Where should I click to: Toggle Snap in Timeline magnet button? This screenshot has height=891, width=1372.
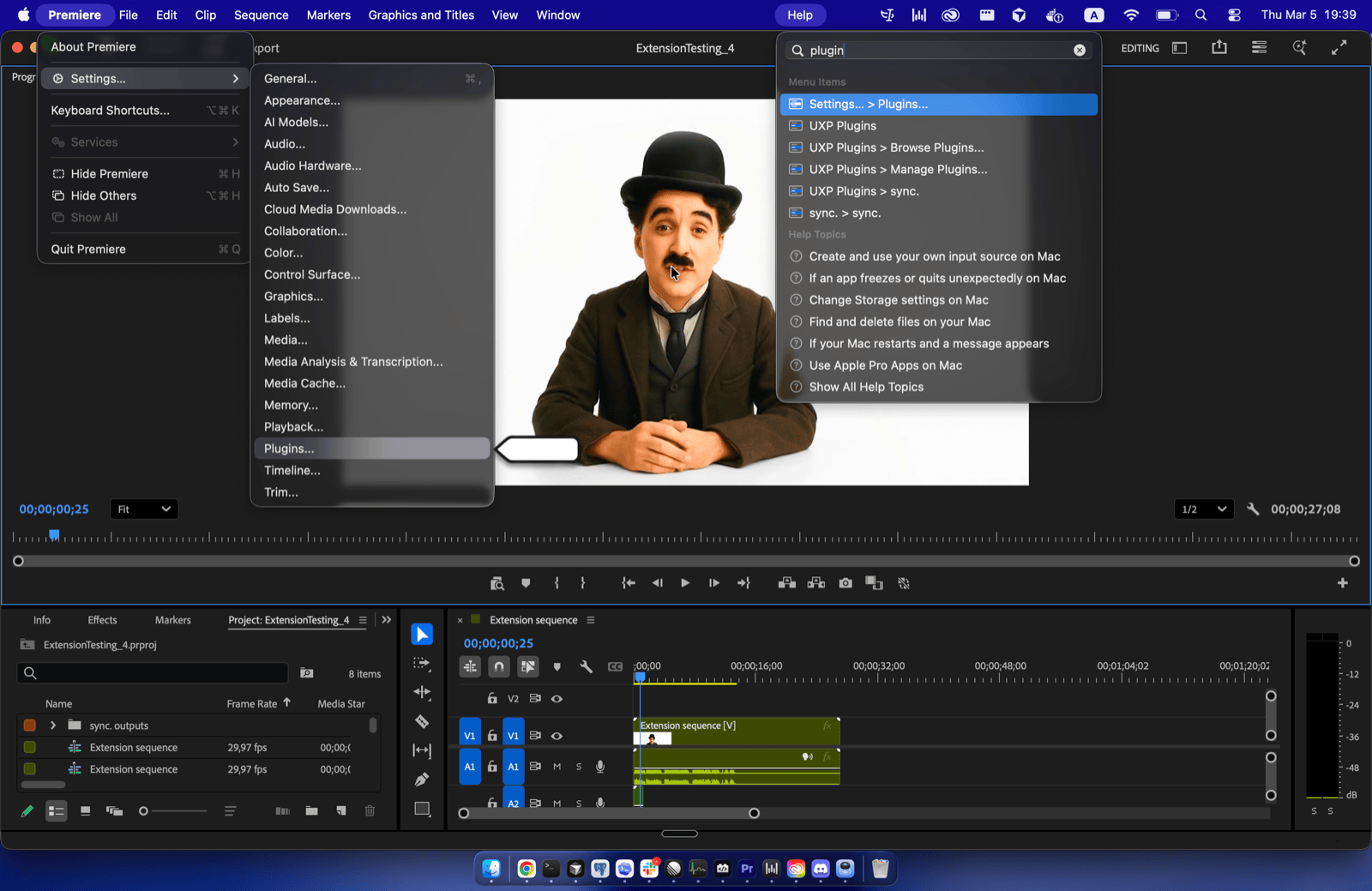click(x=499, y=666)
